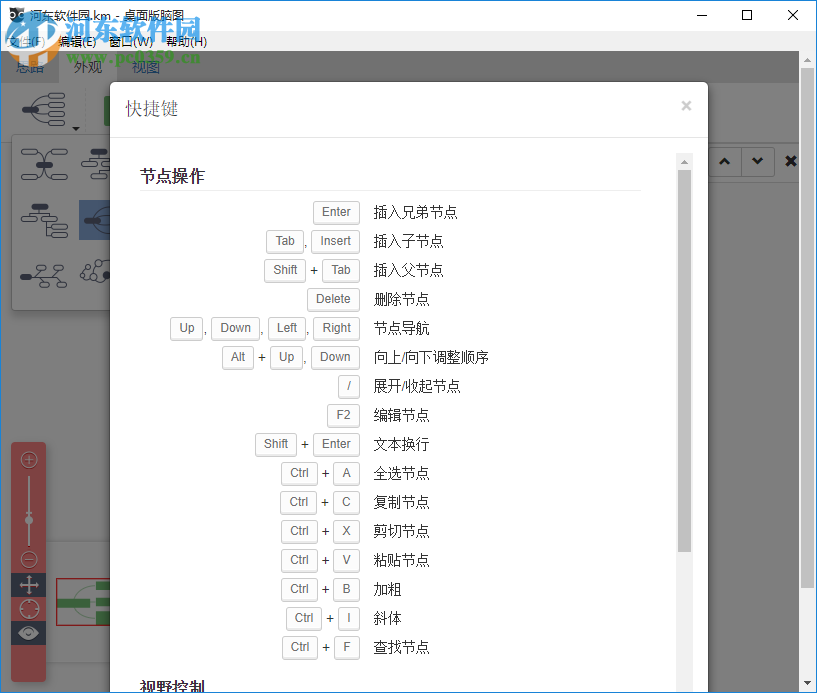This screenshot has width=817, height=693.
Task: Switch to the 视图 tab
Action: coord(144,67)
